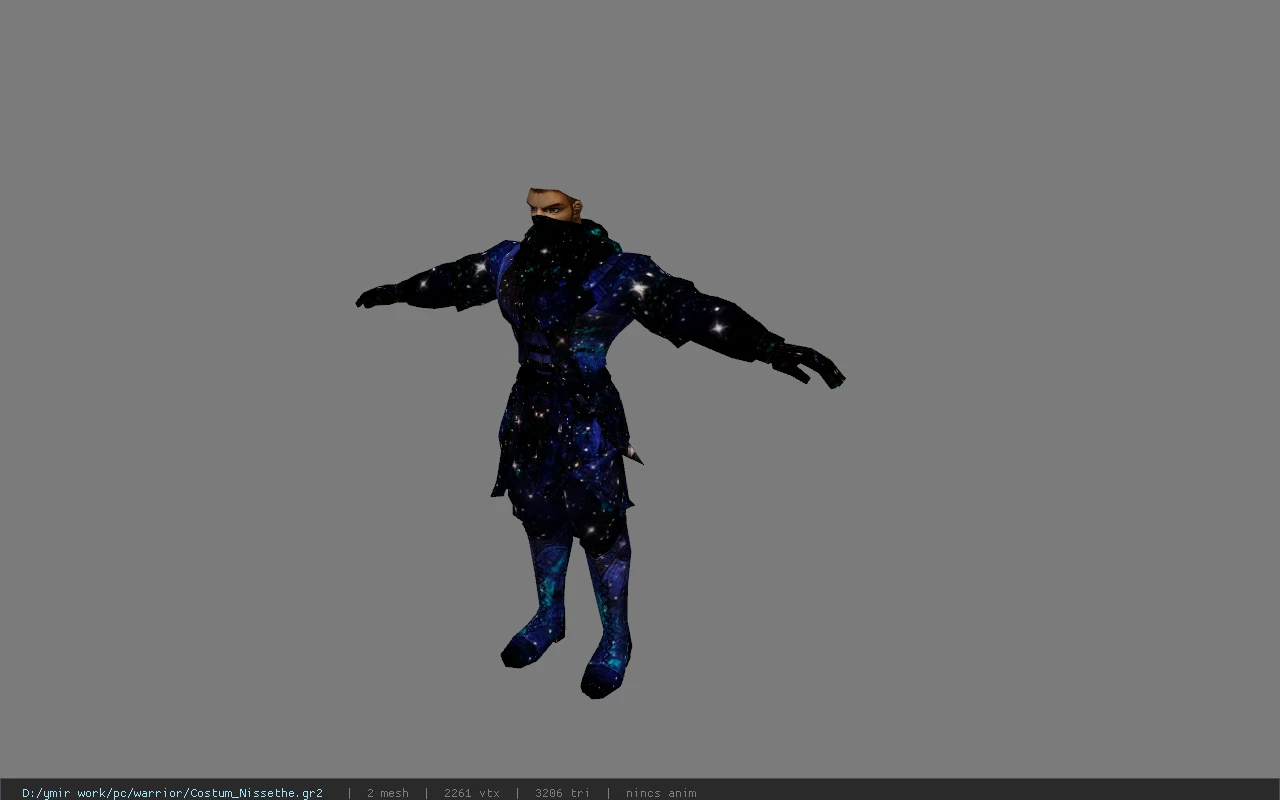The image size is (1280, 800).
Task: Click the Costum_Nissethe.gr2 file path in status bar
Action: [x=172, y=793]
